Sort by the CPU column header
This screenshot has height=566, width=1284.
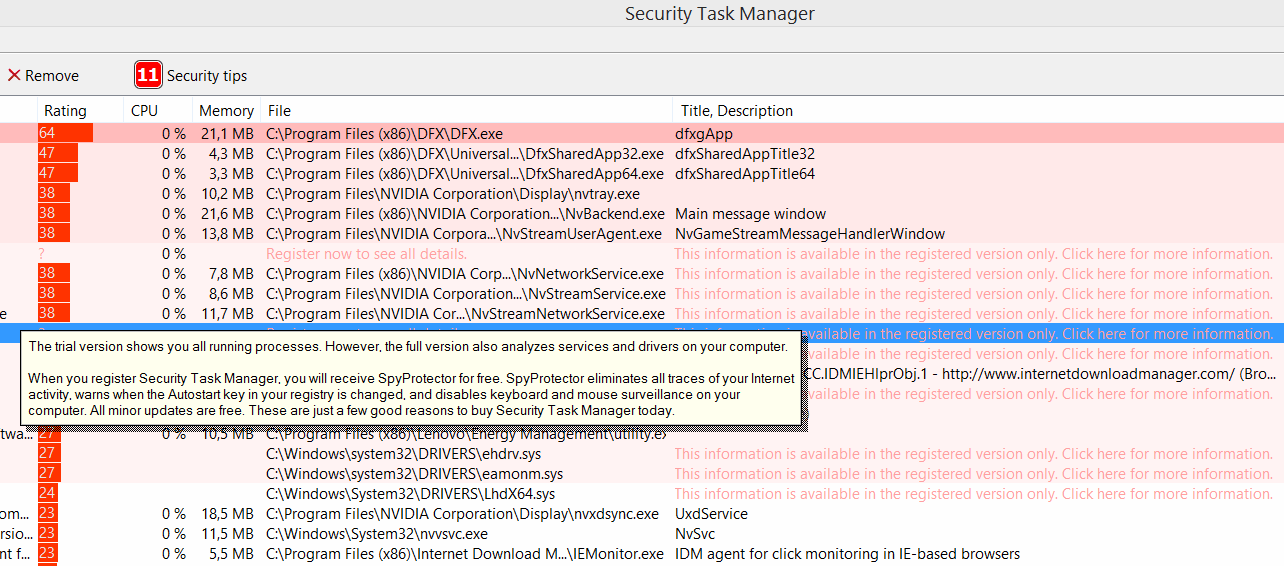pyautogui.click(x=144, y=111)
